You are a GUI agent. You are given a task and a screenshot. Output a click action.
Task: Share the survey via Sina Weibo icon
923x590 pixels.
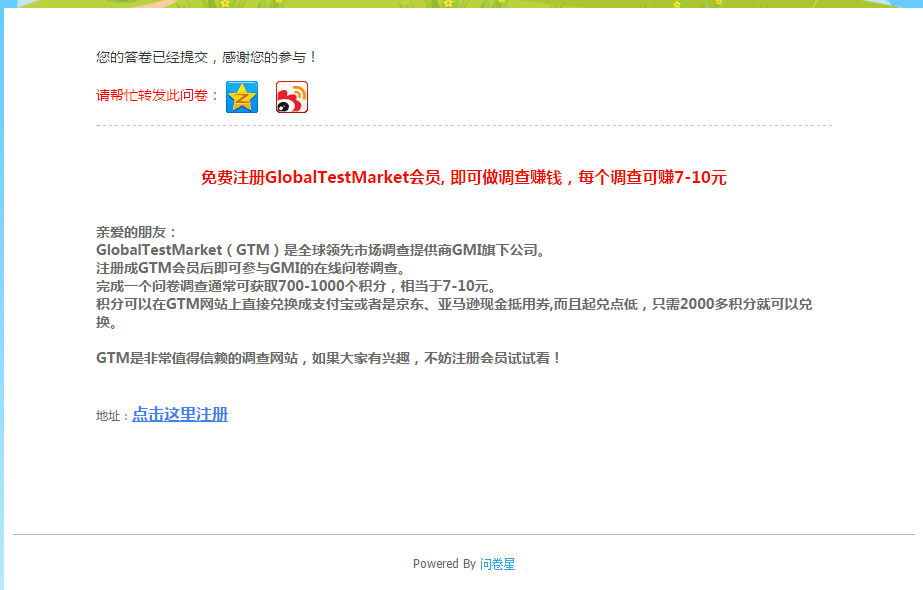point(292,97)
